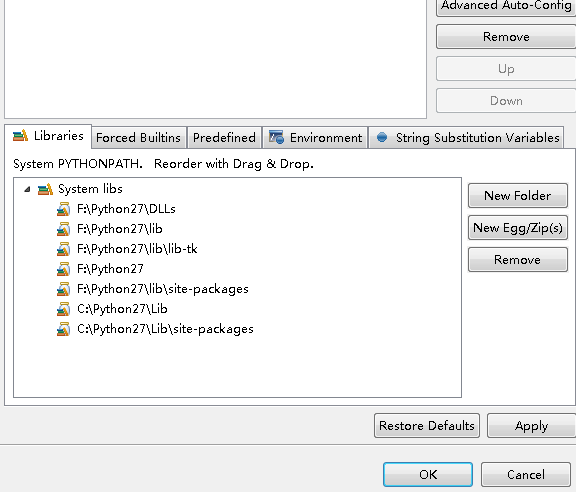Click Remove beside the libraries list
Screen dimensions: 576x492
(x=518, y=260)
